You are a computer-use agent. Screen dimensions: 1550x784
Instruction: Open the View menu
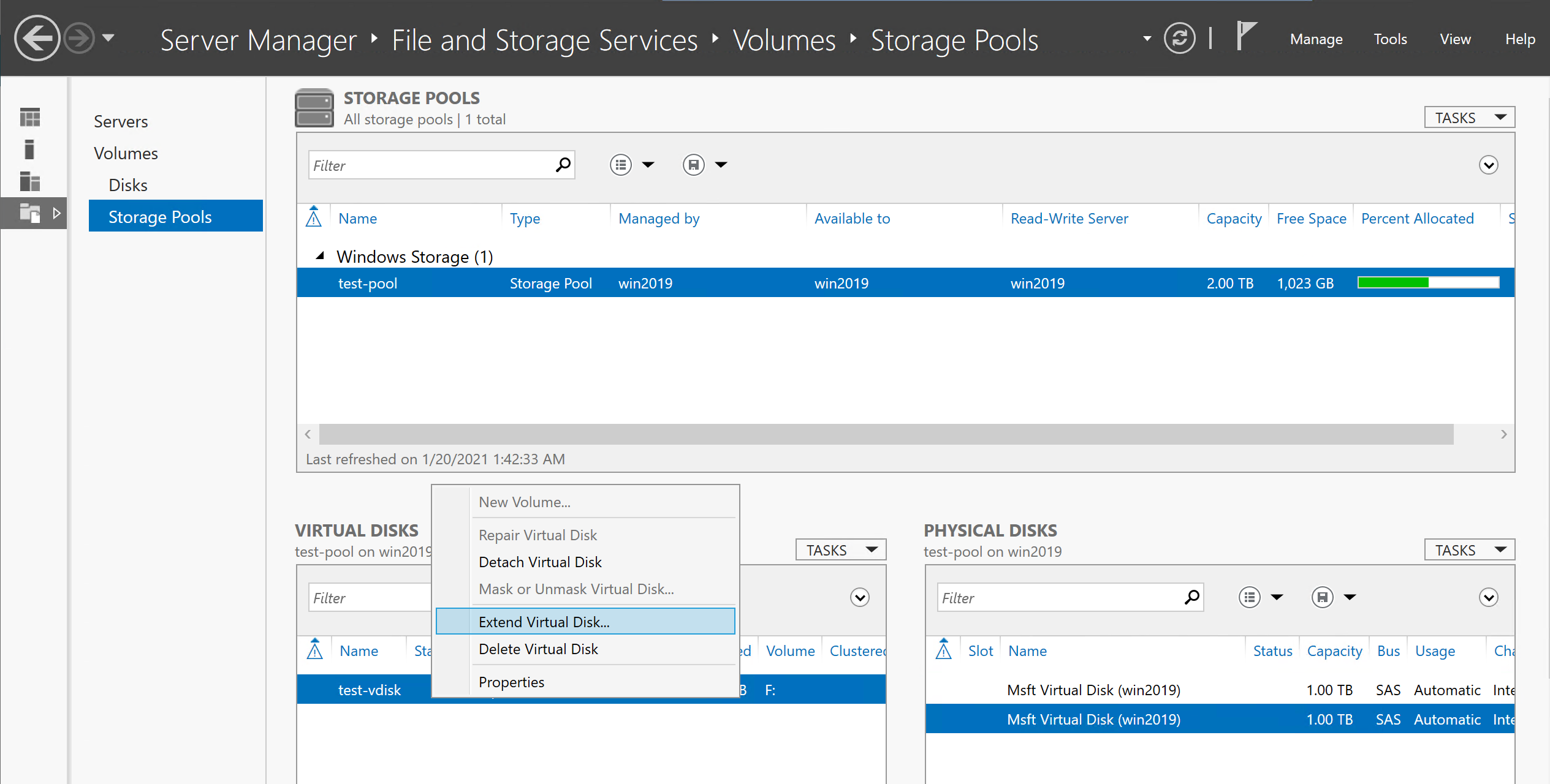pyautogui.click(x=1455, y=39)
